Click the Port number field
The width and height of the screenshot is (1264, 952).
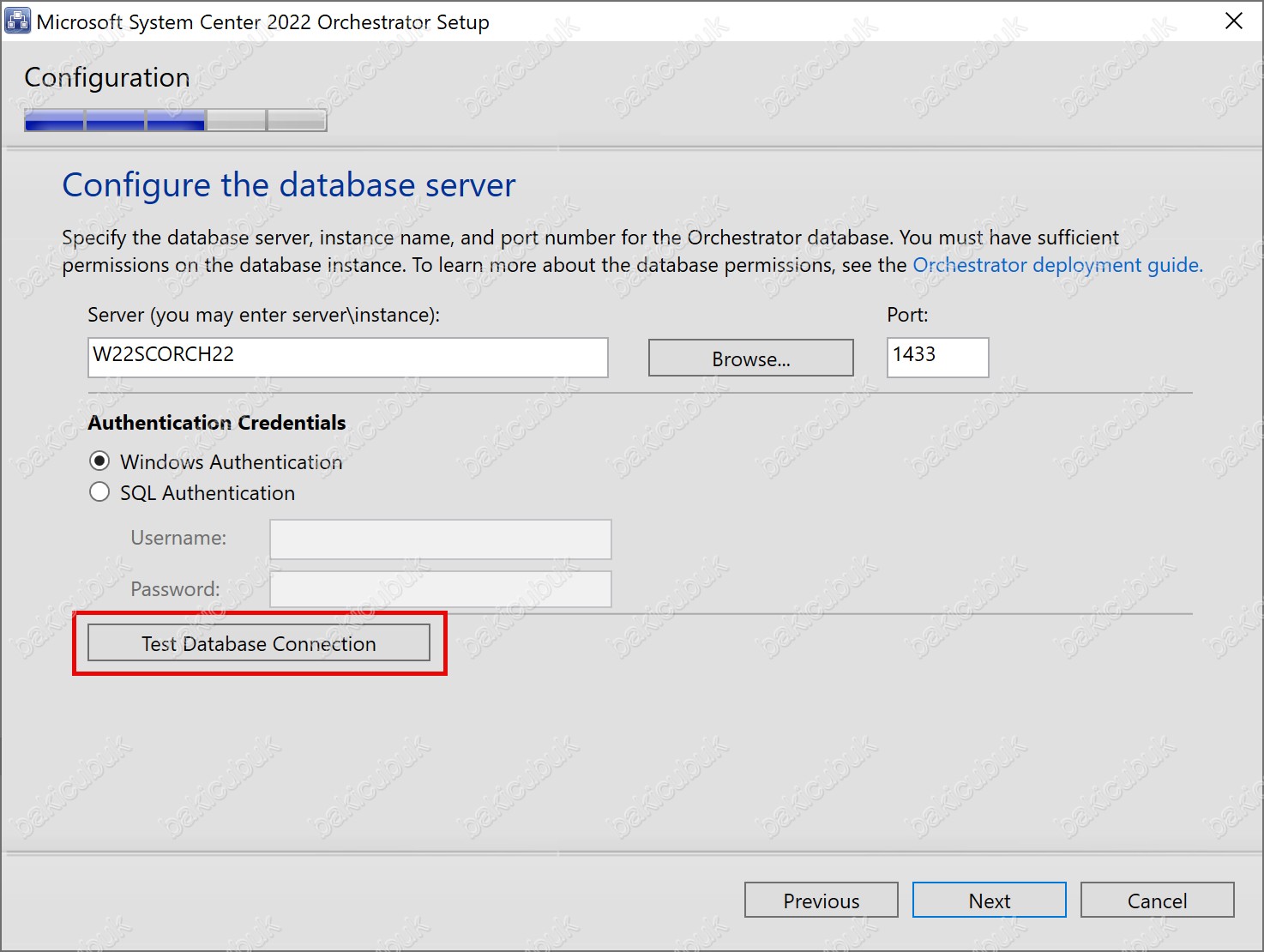click(x=937, y=357)
